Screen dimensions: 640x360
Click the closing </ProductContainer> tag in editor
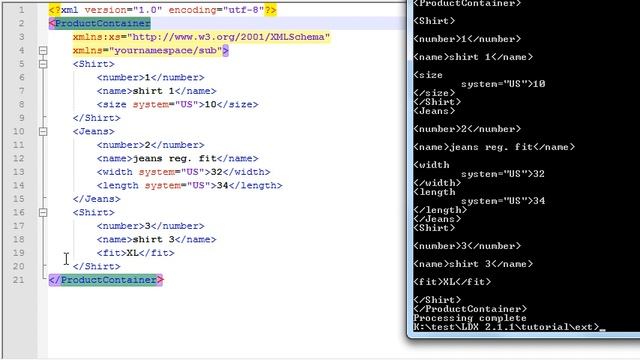[x=106, y=280]
